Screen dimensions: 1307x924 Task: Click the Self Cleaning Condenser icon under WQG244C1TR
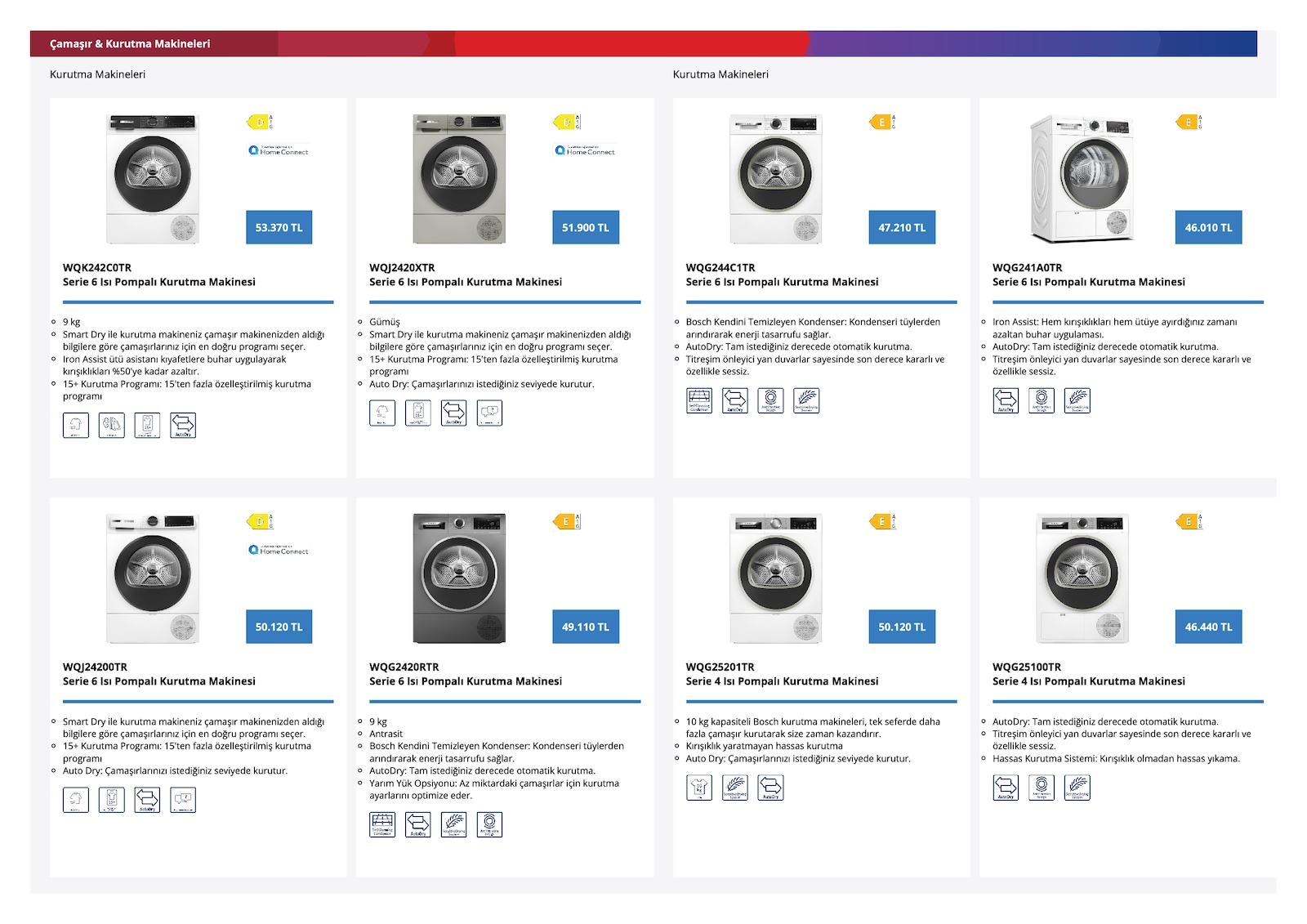[x=699, y=400]
